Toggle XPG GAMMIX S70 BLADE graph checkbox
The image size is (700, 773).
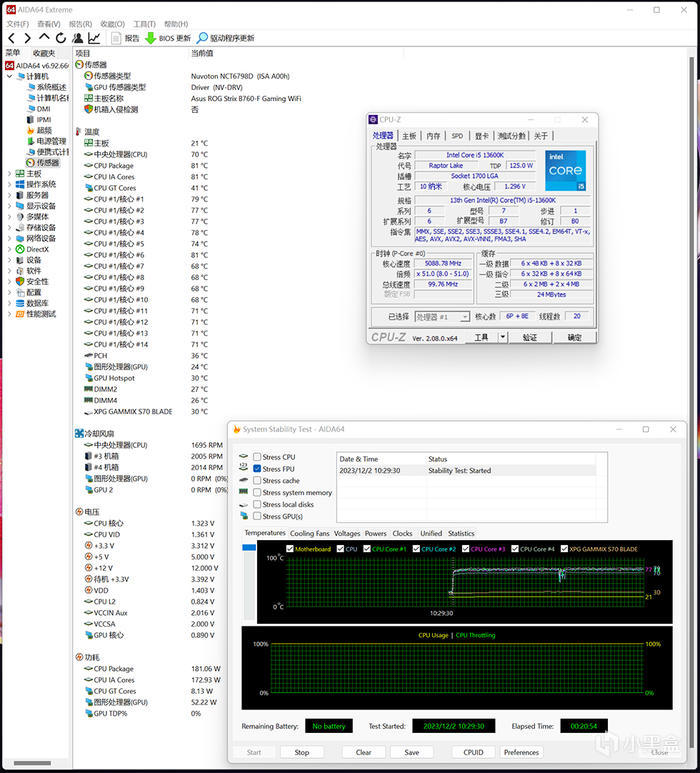click(564, 549)
